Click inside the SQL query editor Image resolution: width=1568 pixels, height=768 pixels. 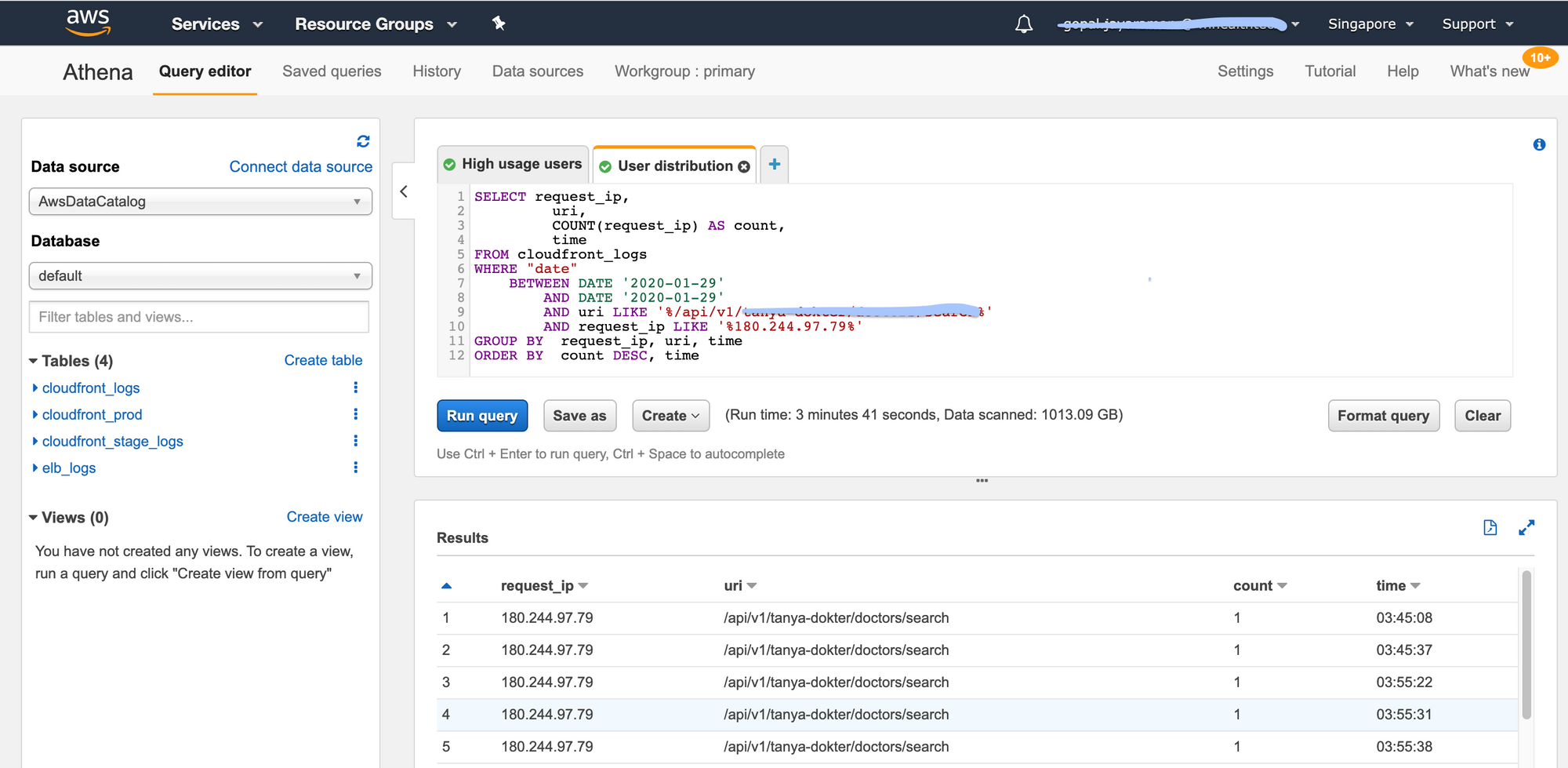click(x=975, y=280)
